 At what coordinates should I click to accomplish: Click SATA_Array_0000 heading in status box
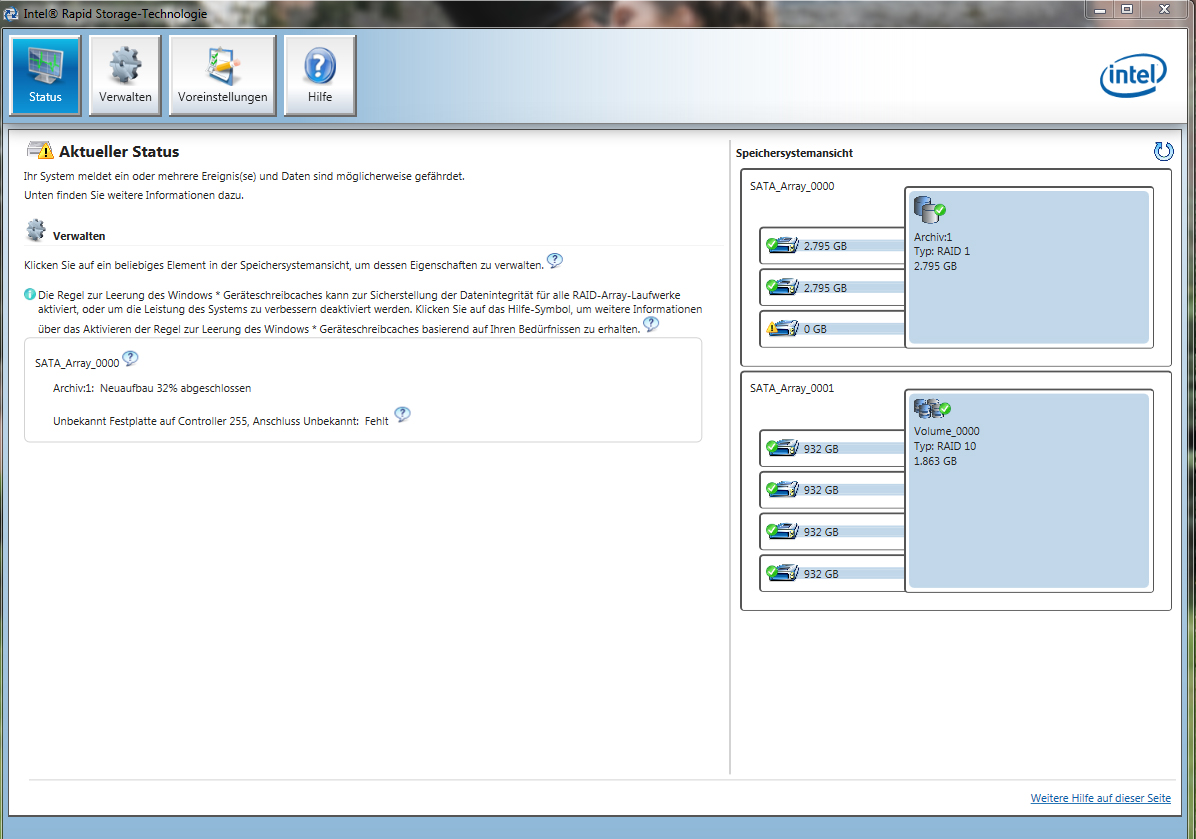(x=77, y=363)
